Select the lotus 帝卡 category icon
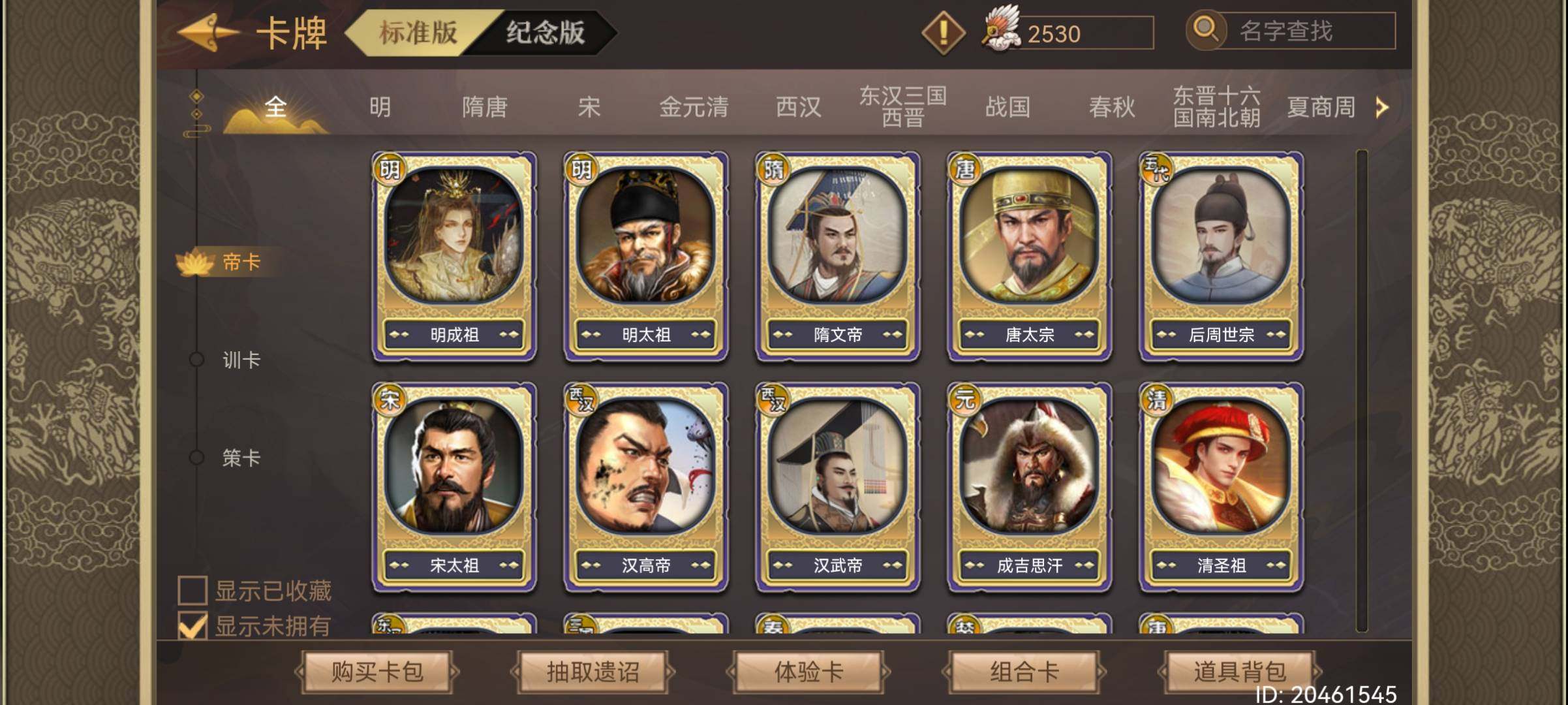Viewport: 1568px width, 705px height. pos(195,262)
